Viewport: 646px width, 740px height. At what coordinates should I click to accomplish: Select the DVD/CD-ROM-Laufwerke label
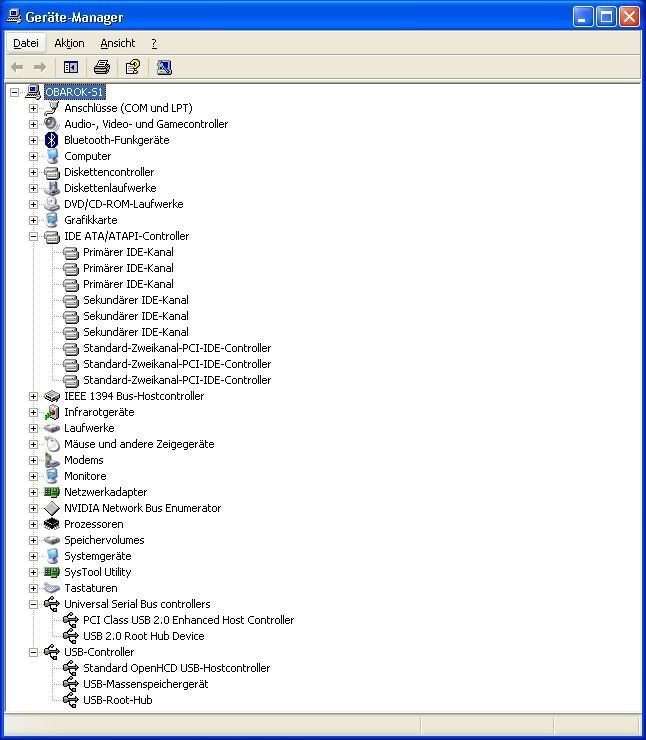coord(124,204)
